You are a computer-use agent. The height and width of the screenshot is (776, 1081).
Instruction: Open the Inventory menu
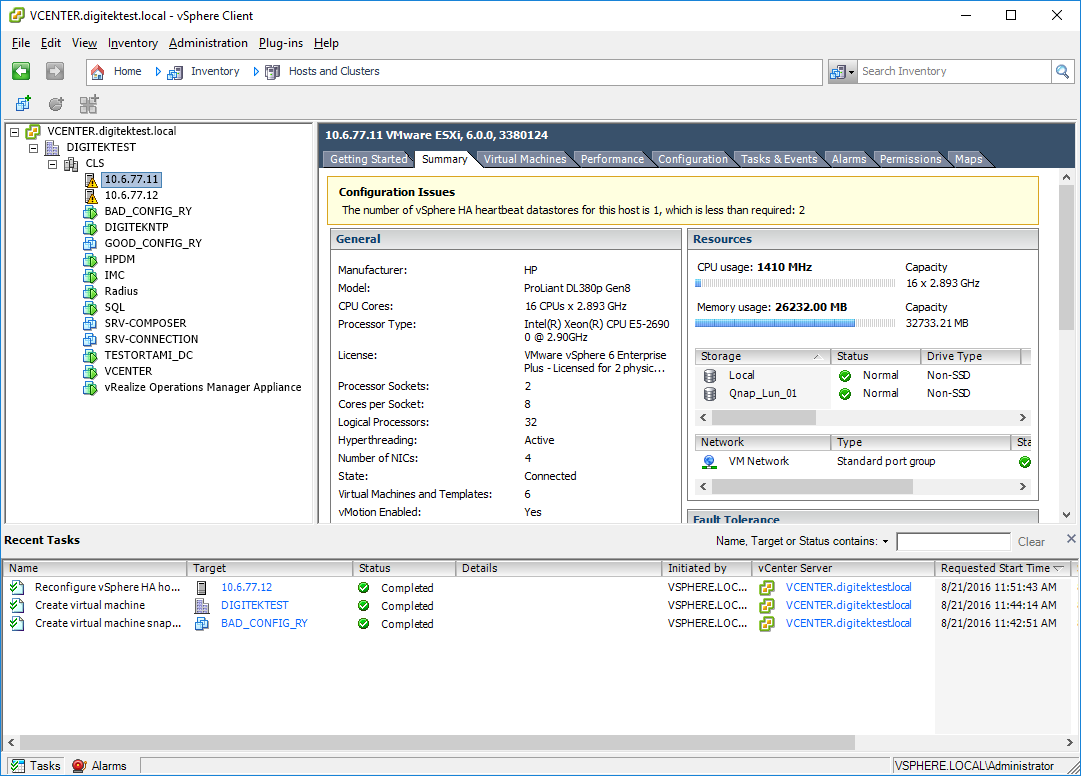[132, 43]
